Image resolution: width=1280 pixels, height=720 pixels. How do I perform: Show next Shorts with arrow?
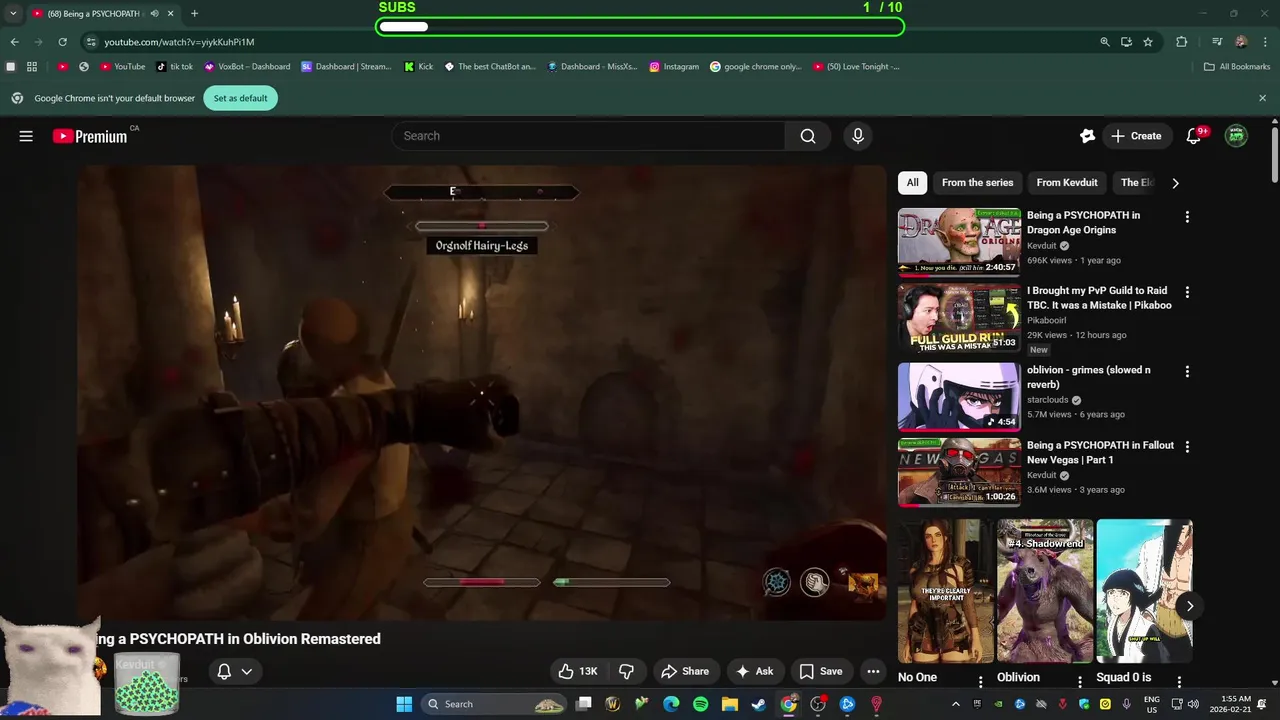[x=1189, y=606]
